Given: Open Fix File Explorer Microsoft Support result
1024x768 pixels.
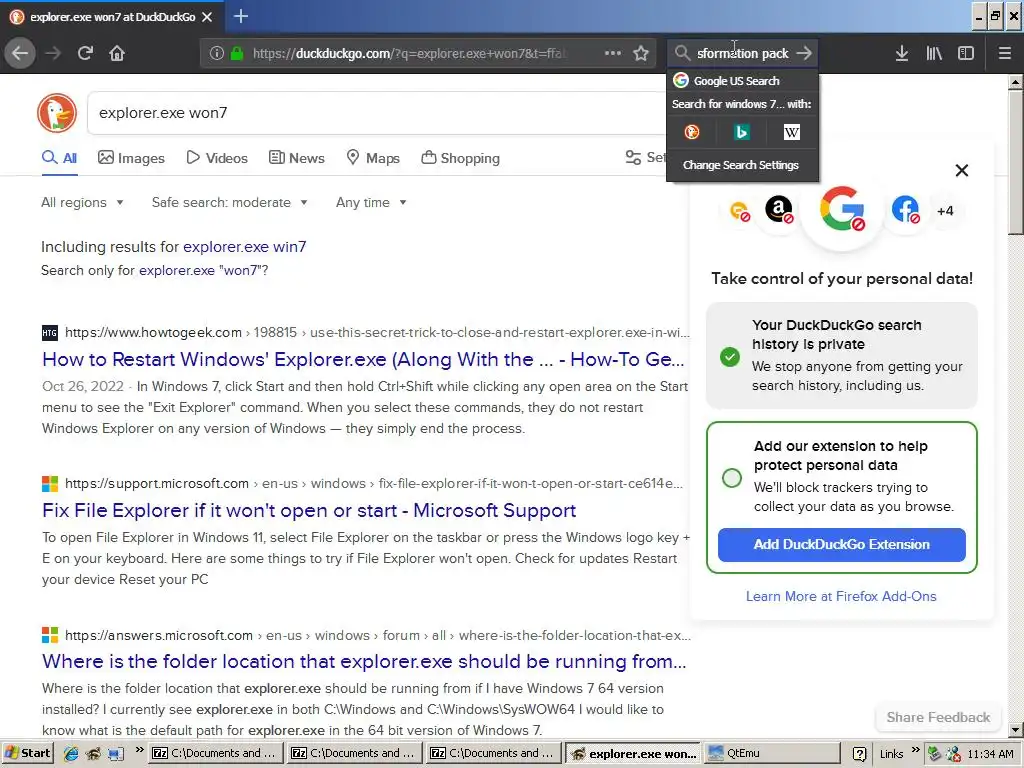Looking at the screenshot, I should click(309, 510).
